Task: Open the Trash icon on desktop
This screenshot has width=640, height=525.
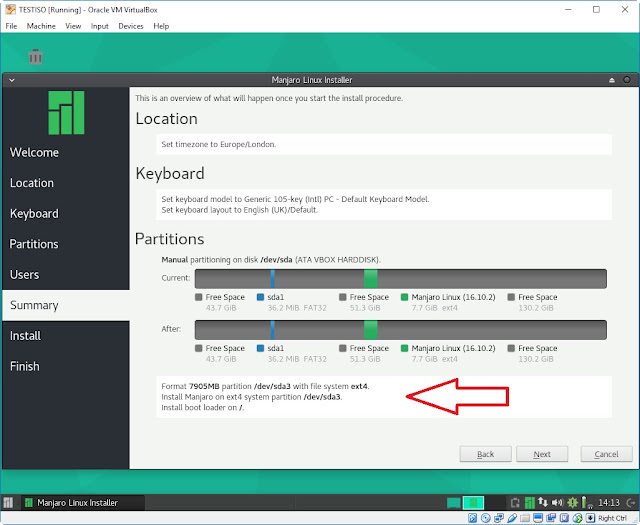Action: point(36,57)
